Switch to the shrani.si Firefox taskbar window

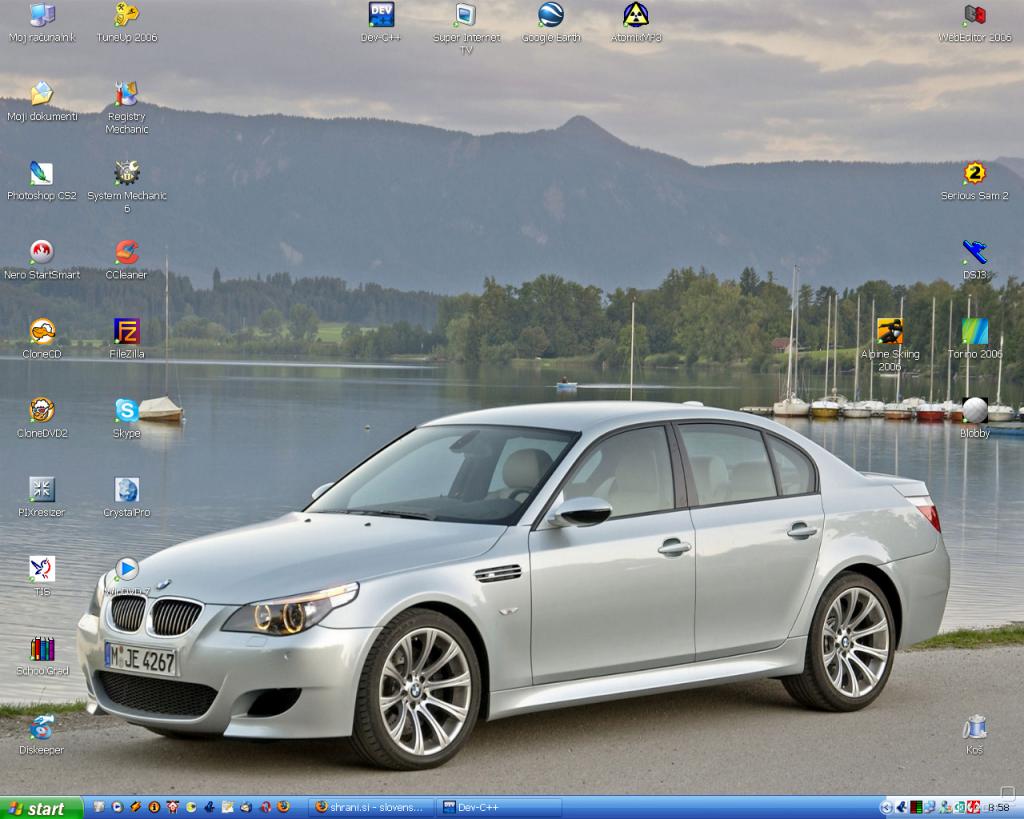coord(372,808)
